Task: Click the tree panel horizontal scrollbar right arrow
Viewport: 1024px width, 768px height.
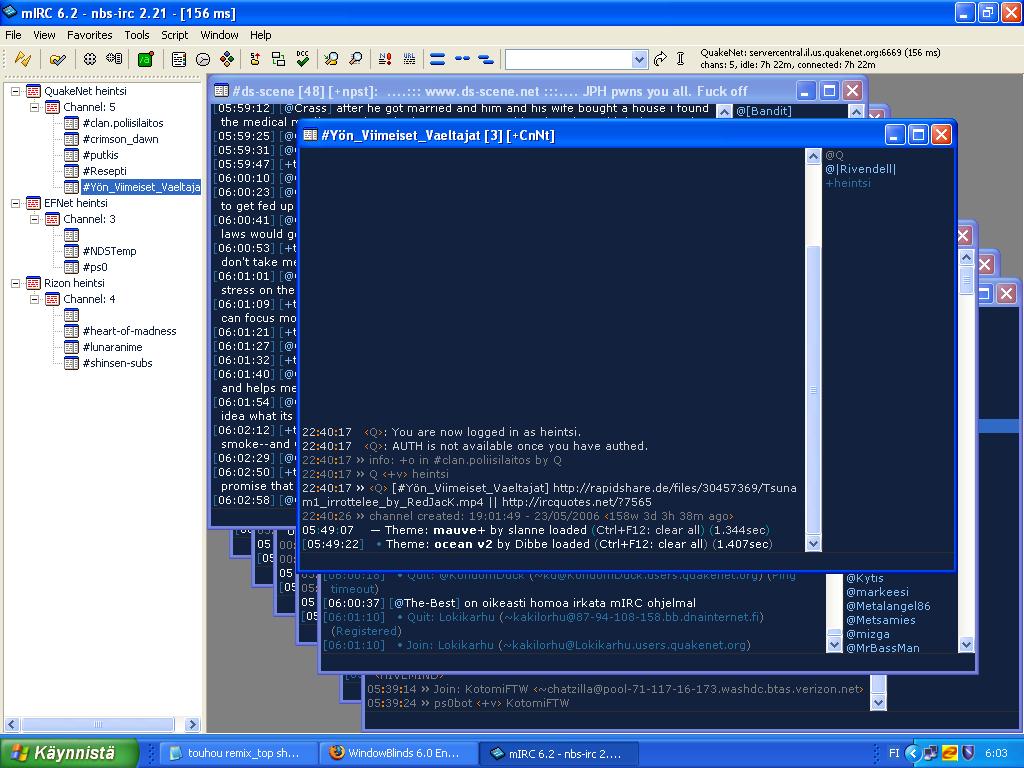Action: point(191,724)
